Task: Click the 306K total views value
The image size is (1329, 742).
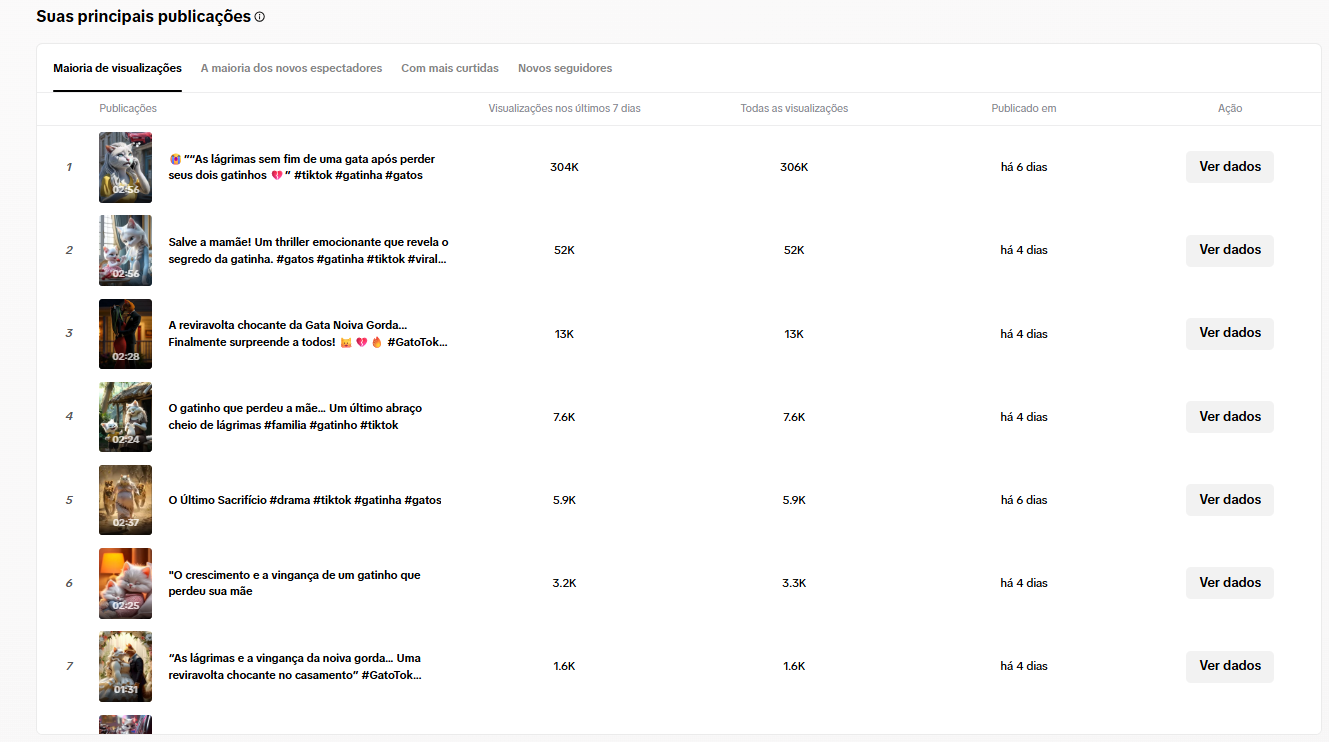Action: point(794,167)
